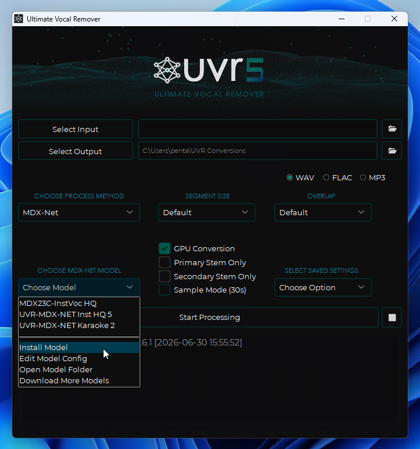
Task: Click the UVR5 logo emblem
Action: pos(167,70)
